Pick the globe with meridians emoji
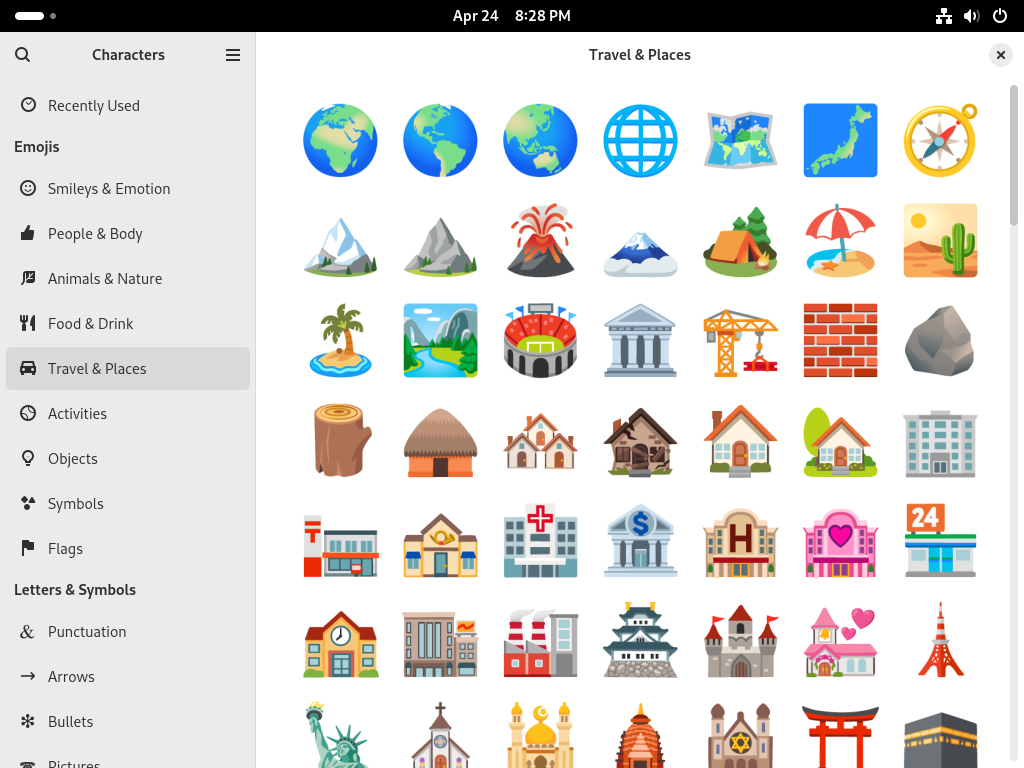The width and height of the screenshot is (1024, 768). point(640,140)
